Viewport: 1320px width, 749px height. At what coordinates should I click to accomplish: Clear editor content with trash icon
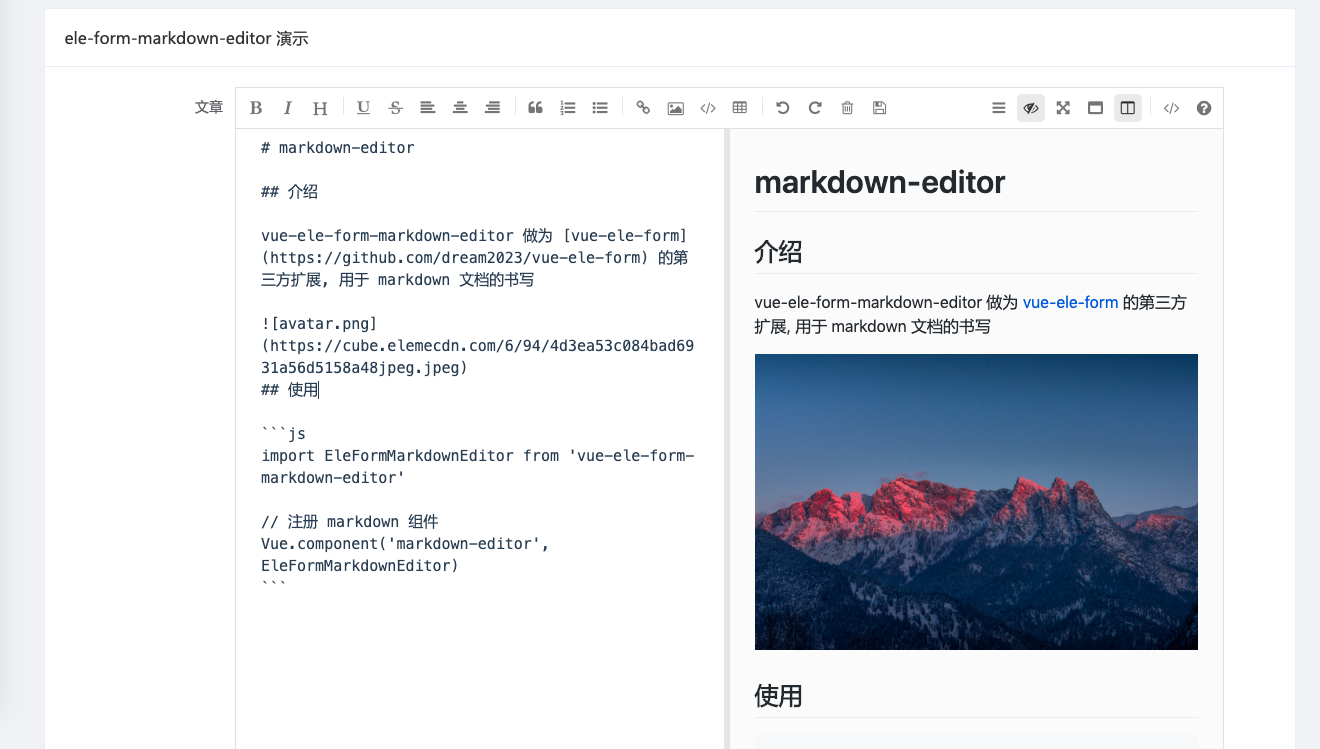[847, 108]
